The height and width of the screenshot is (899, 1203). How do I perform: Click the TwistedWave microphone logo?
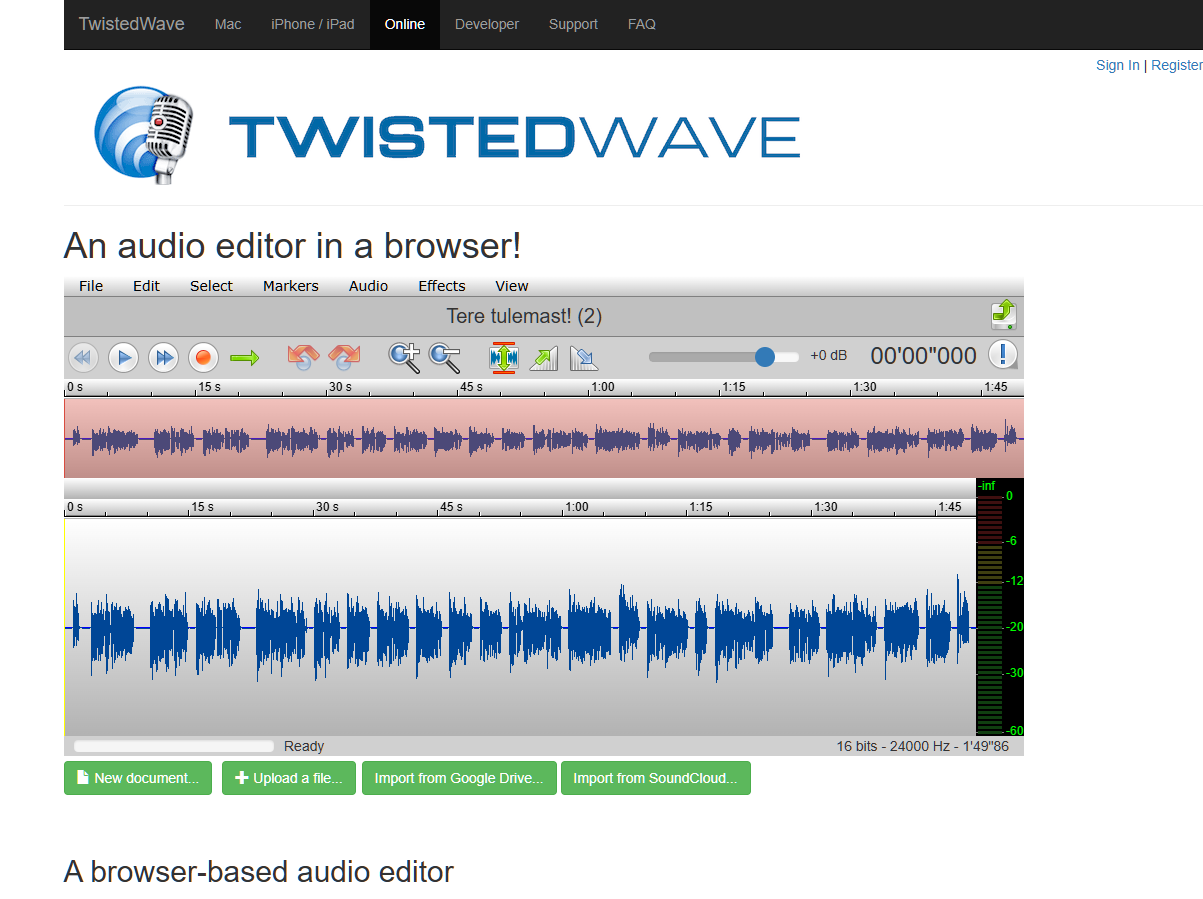coord(145,135)
